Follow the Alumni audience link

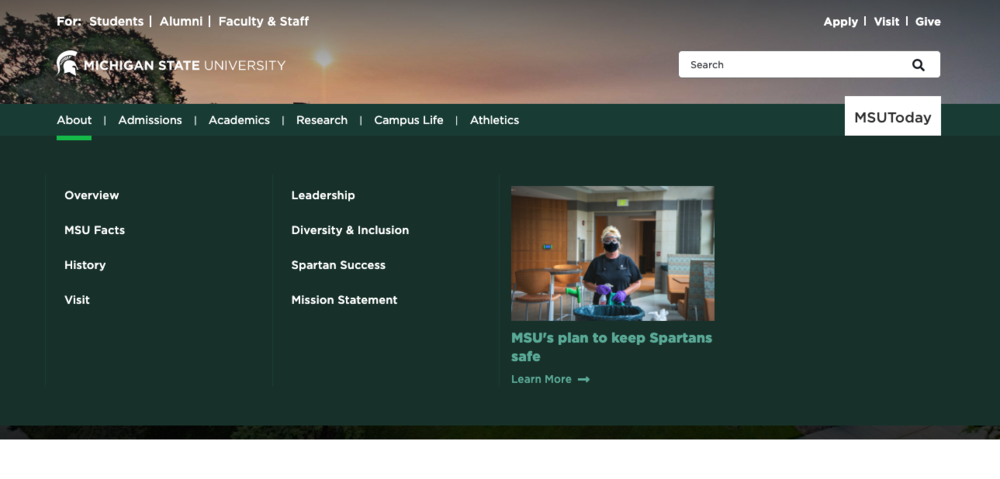[181, 22]
